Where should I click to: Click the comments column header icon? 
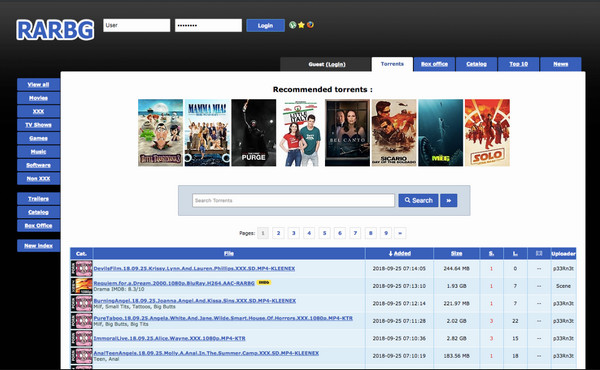pos(539,253)
